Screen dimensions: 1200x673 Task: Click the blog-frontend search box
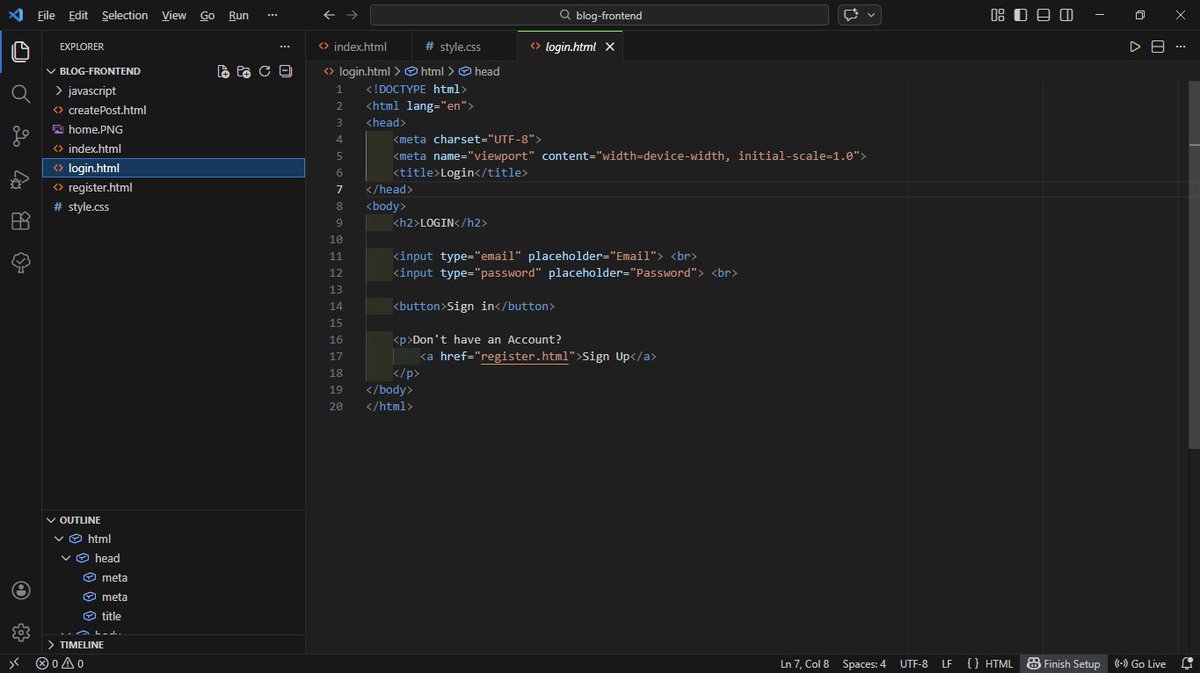point(599,15)
